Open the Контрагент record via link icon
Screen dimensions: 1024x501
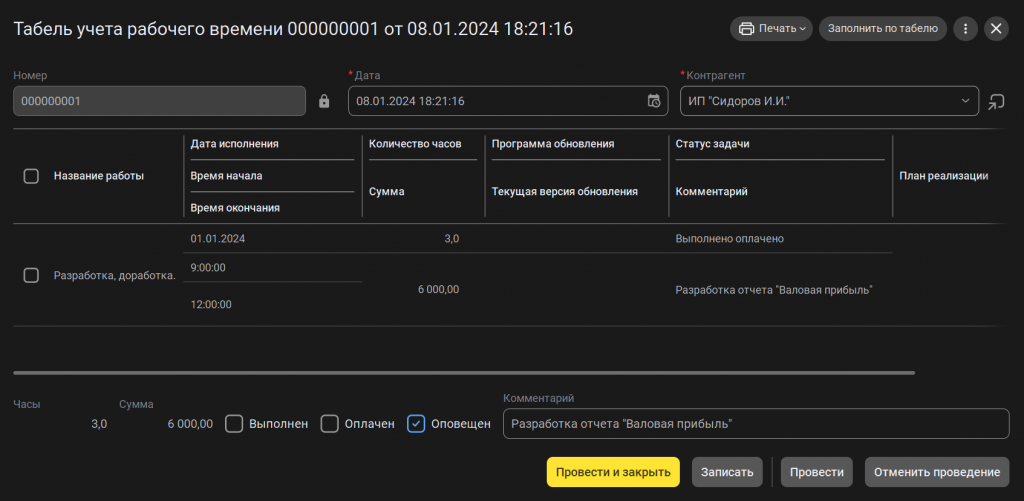(x=996, y=102)
